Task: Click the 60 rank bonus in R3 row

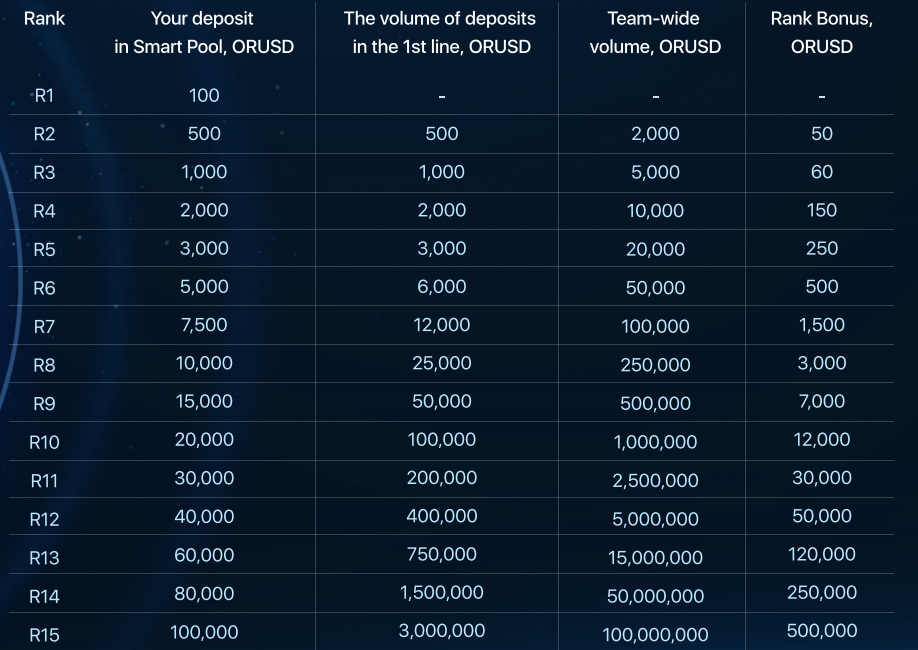Action: click(821, 172)
